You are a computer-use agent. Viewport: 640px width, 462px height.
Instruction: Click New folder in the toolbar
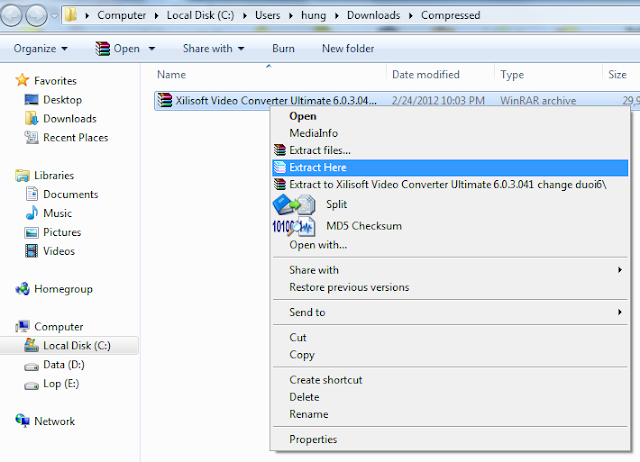(x=348, y=49)
